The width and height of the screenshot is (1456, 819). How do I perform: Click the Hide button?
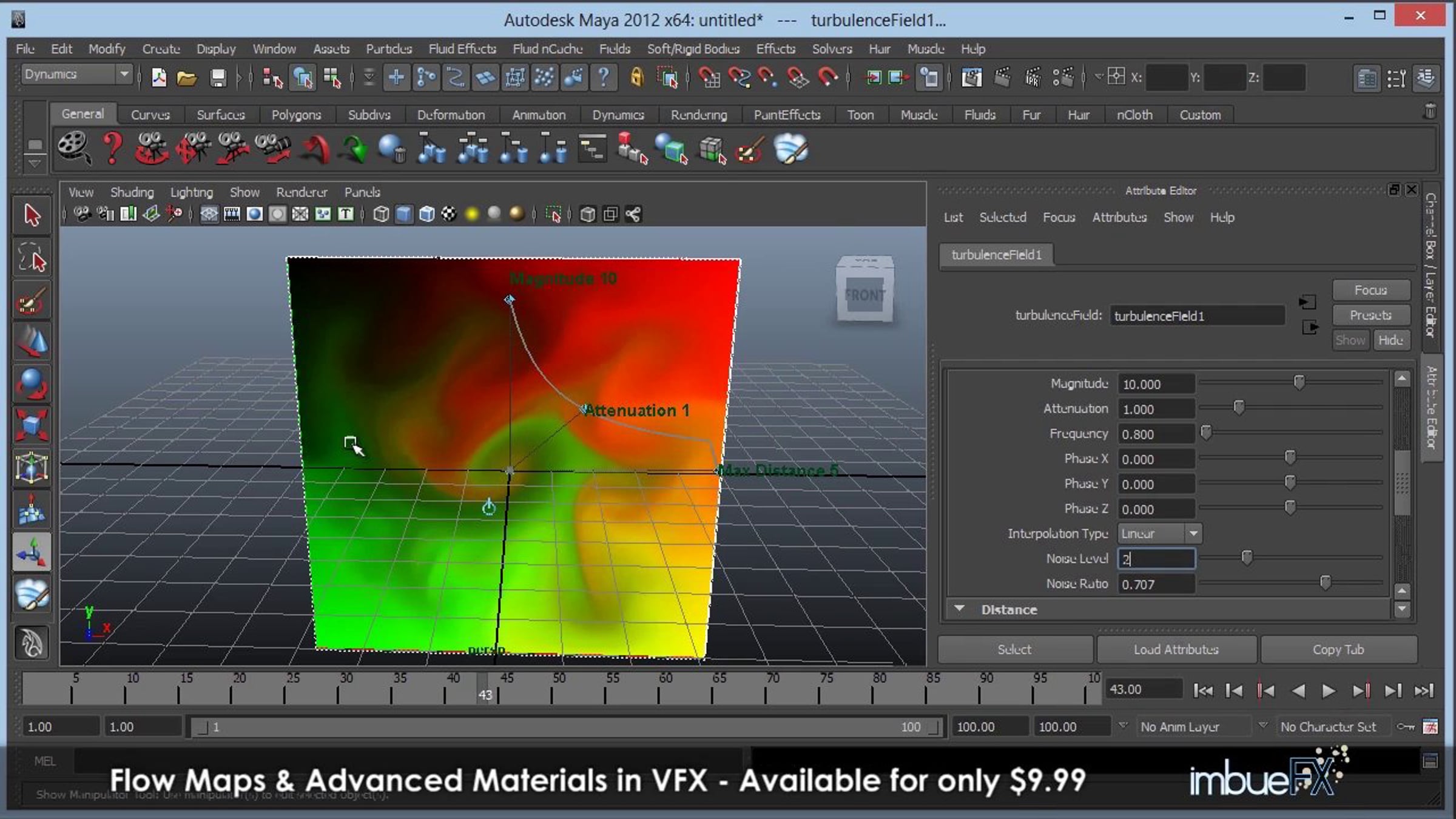pyautogui.click(x=1390, y=340)
